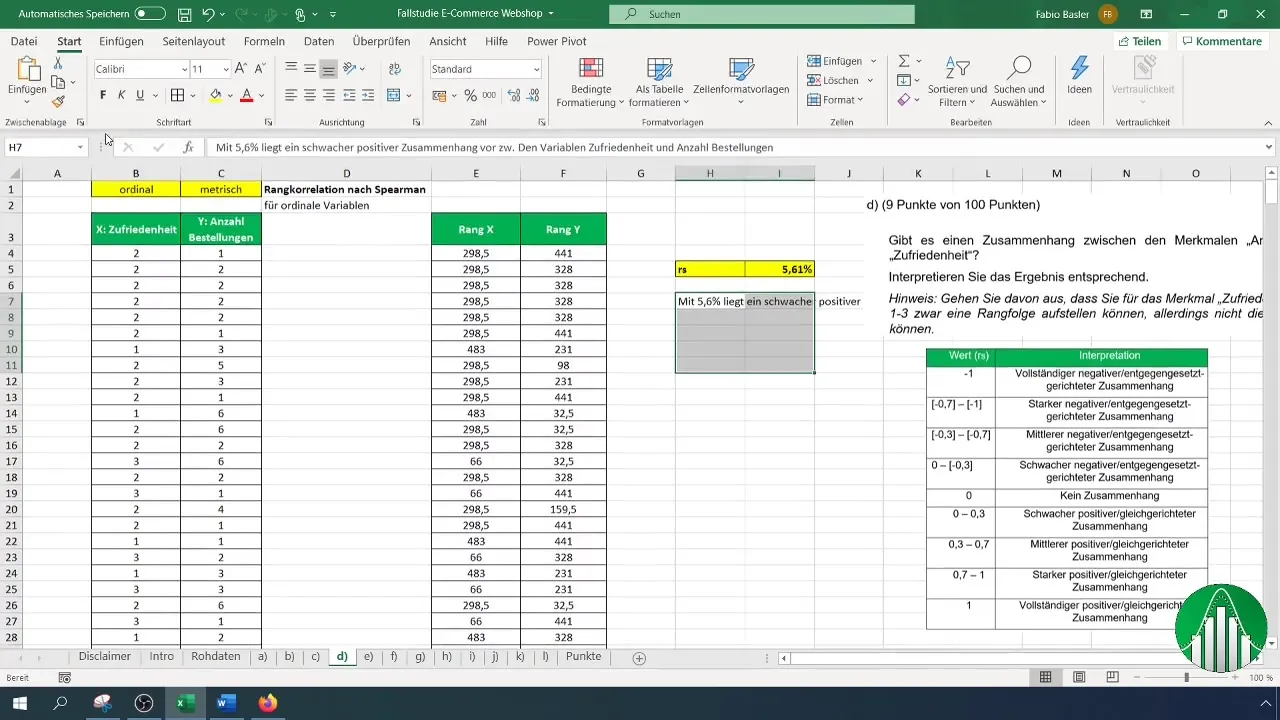Viewport: 1280px width, 720px height.
Task: Open the Einfügen ribbon tab
Action: 121,41
